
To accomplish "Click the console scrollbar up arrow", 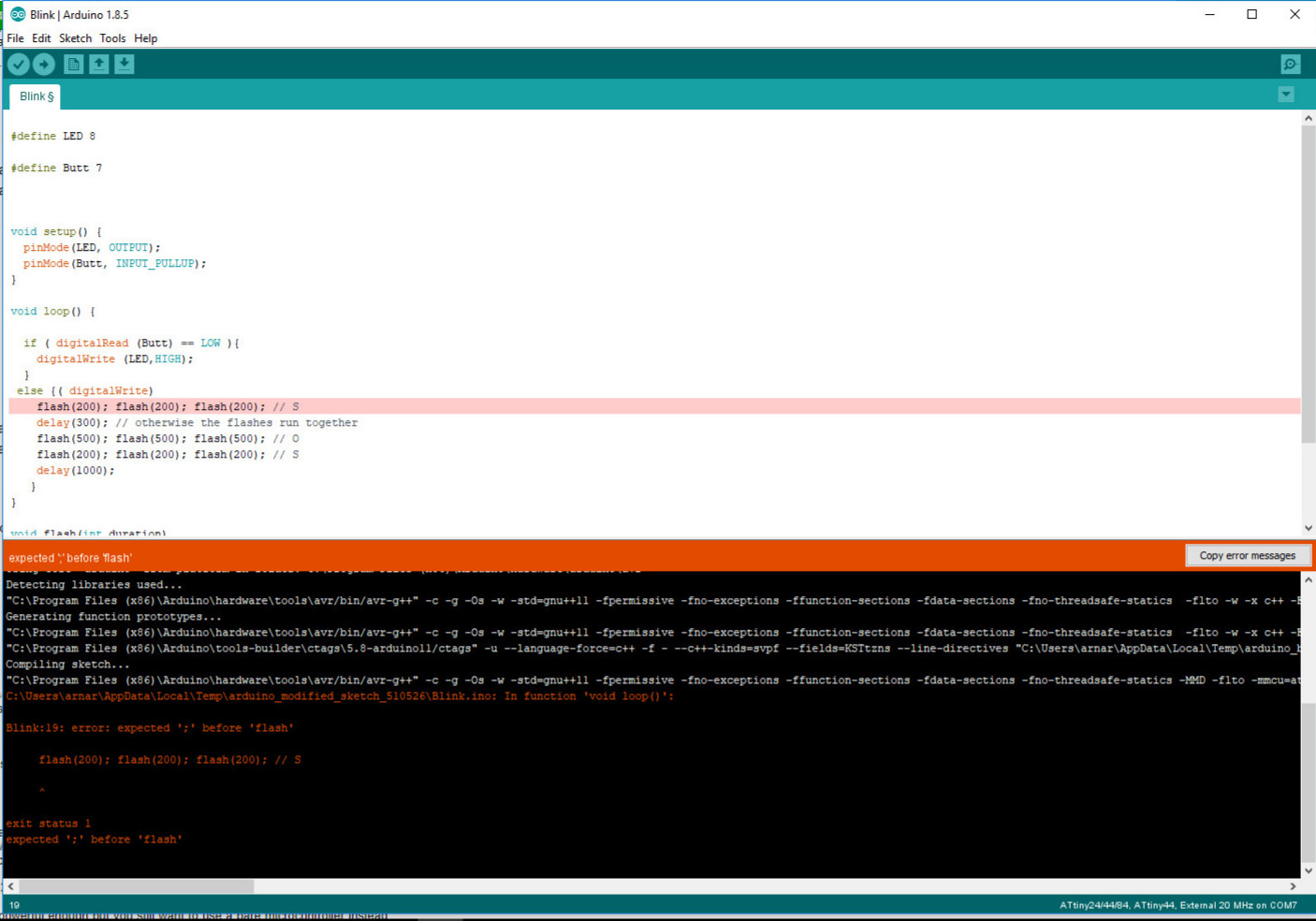I will coord(1308,580).
